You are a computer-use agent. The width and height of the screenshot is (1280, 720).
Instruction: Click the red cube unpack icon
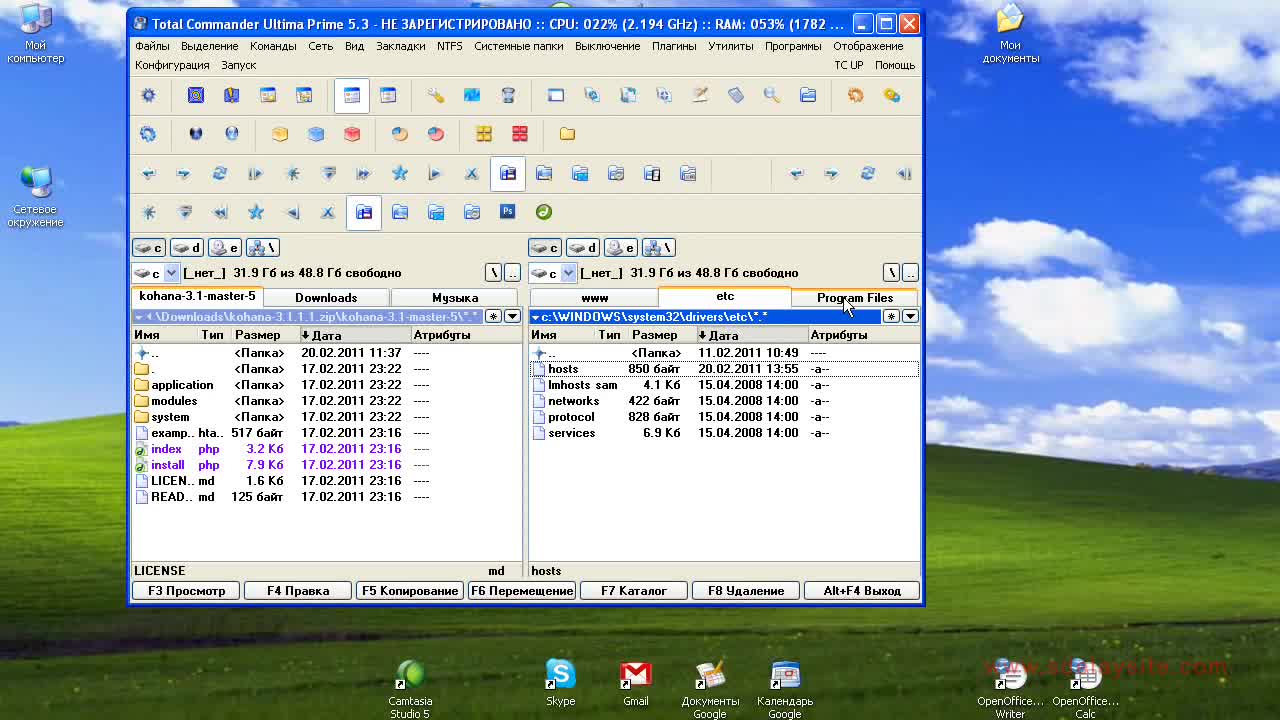click(x=352, y=134)
